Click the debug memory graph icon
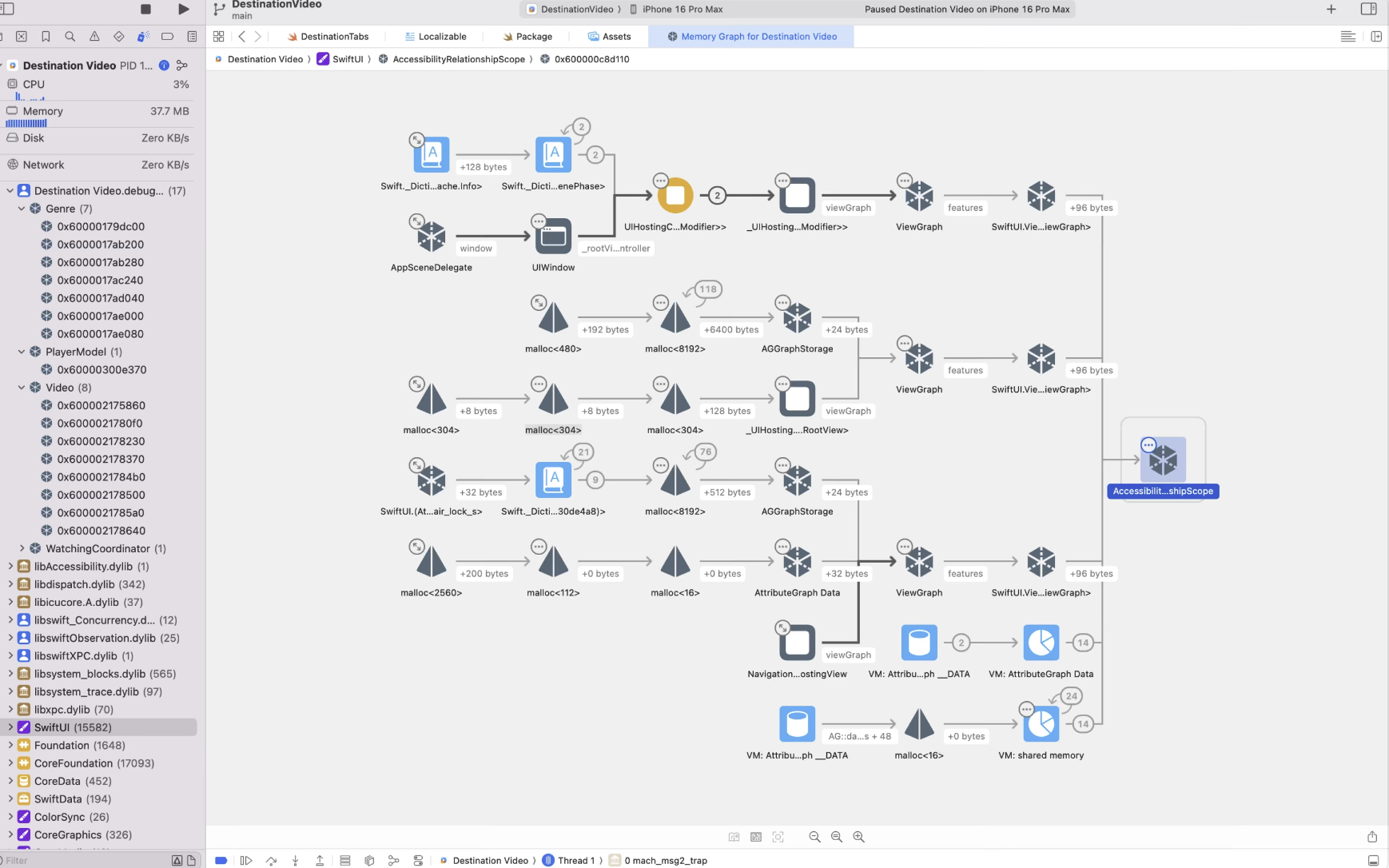1389x868 pixels. [x=393, y=860]
